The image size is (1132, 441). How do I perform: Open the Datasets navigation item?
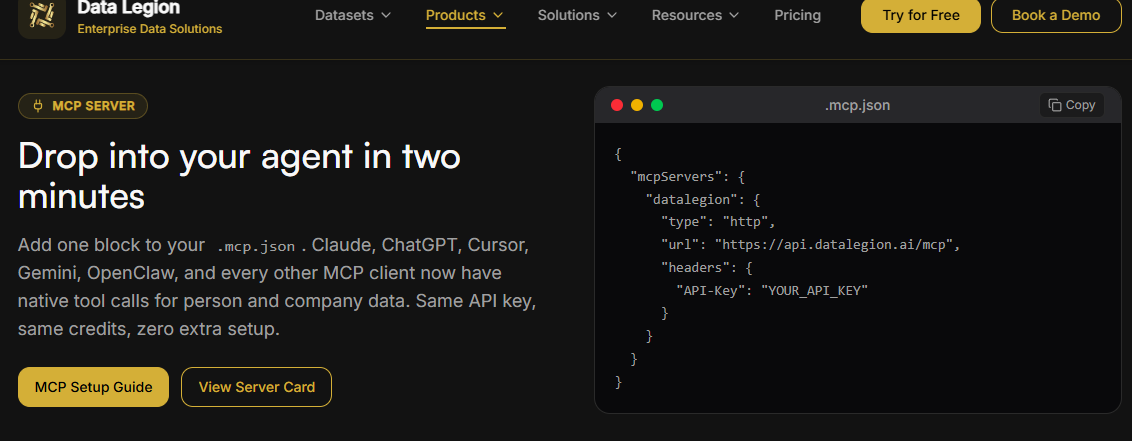coord(353,15)
